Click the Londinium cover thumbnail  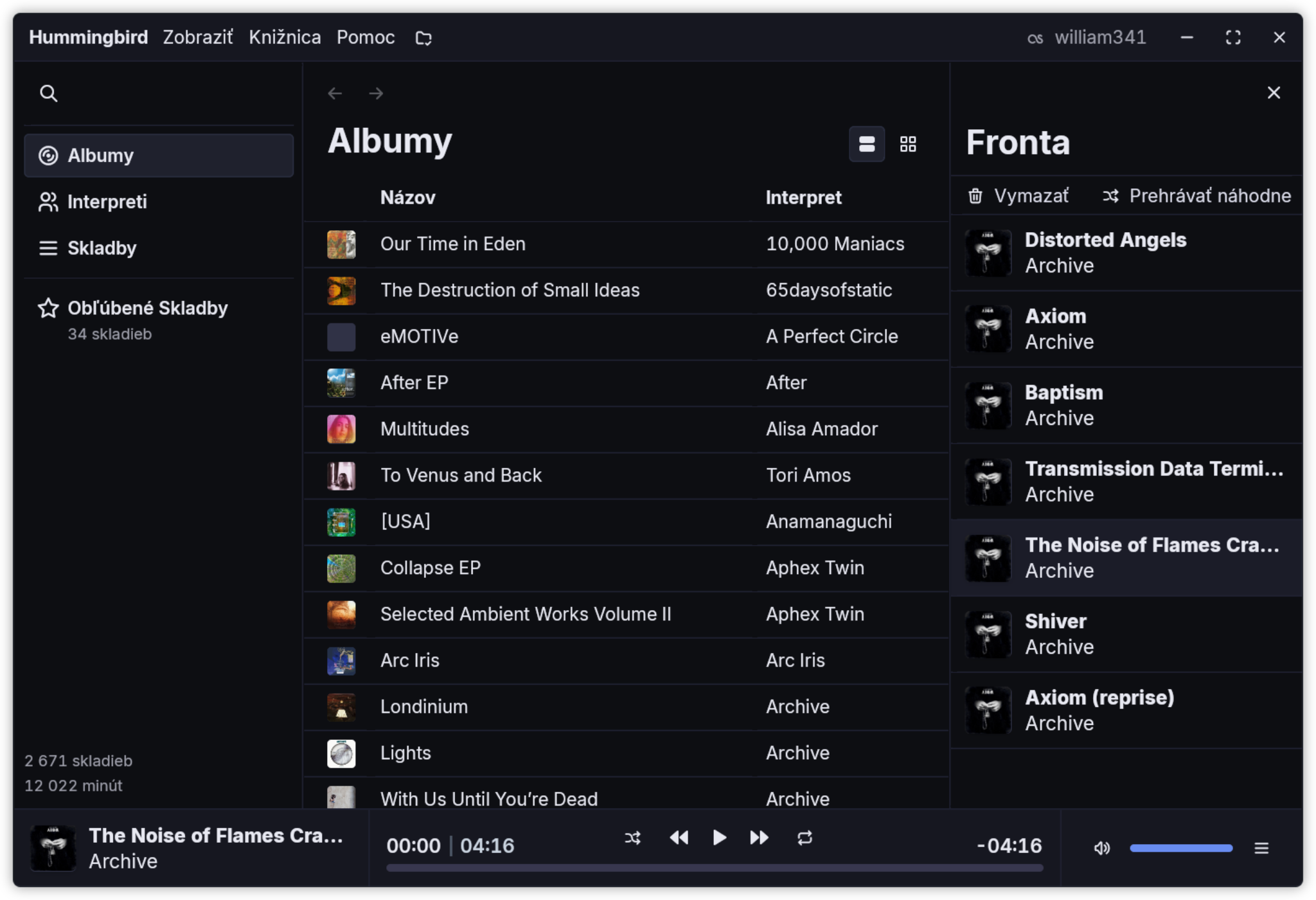click(x=341, y=707)
